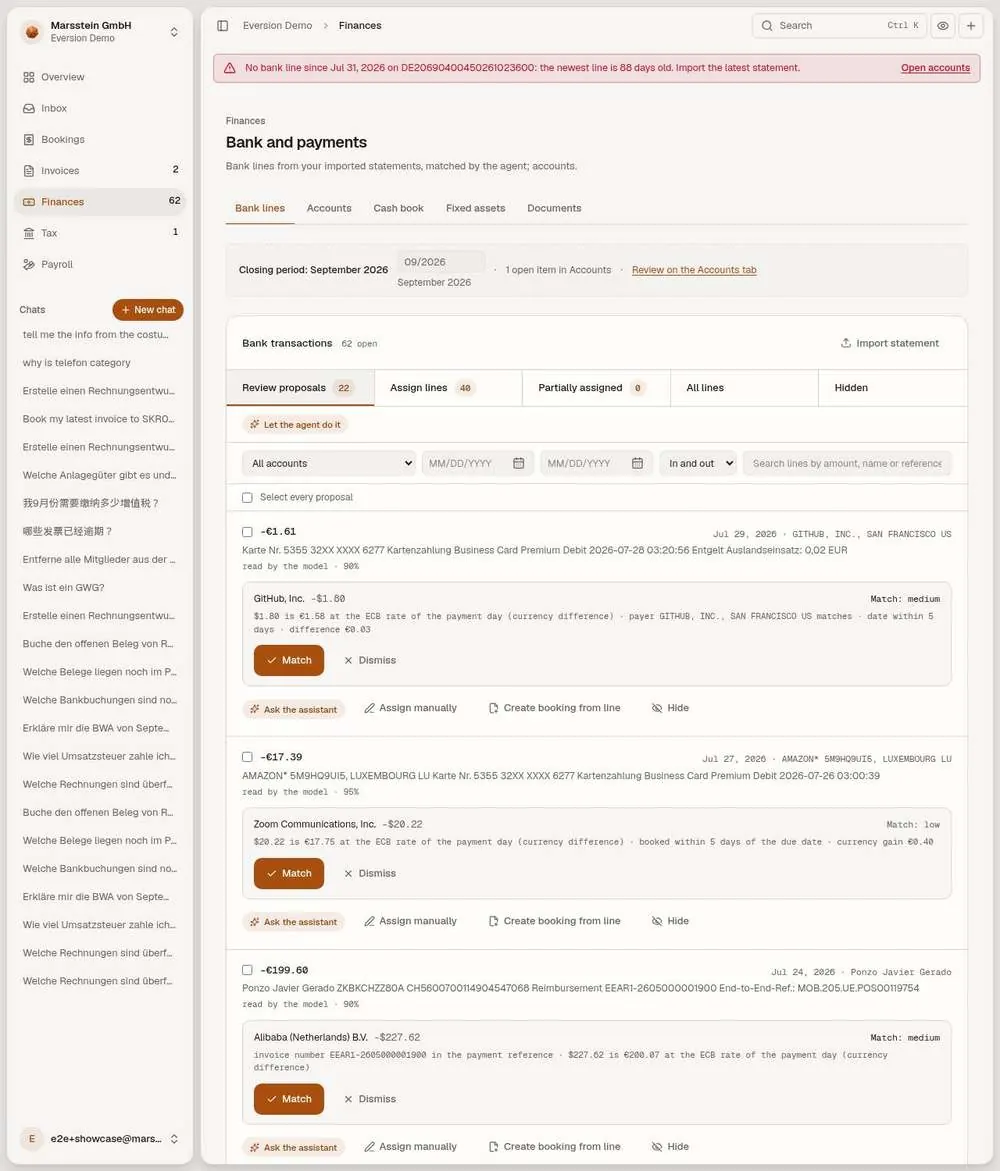Open Invoices in sidebar
The height and width of the screenshot is (1171, 1000).
99,170
